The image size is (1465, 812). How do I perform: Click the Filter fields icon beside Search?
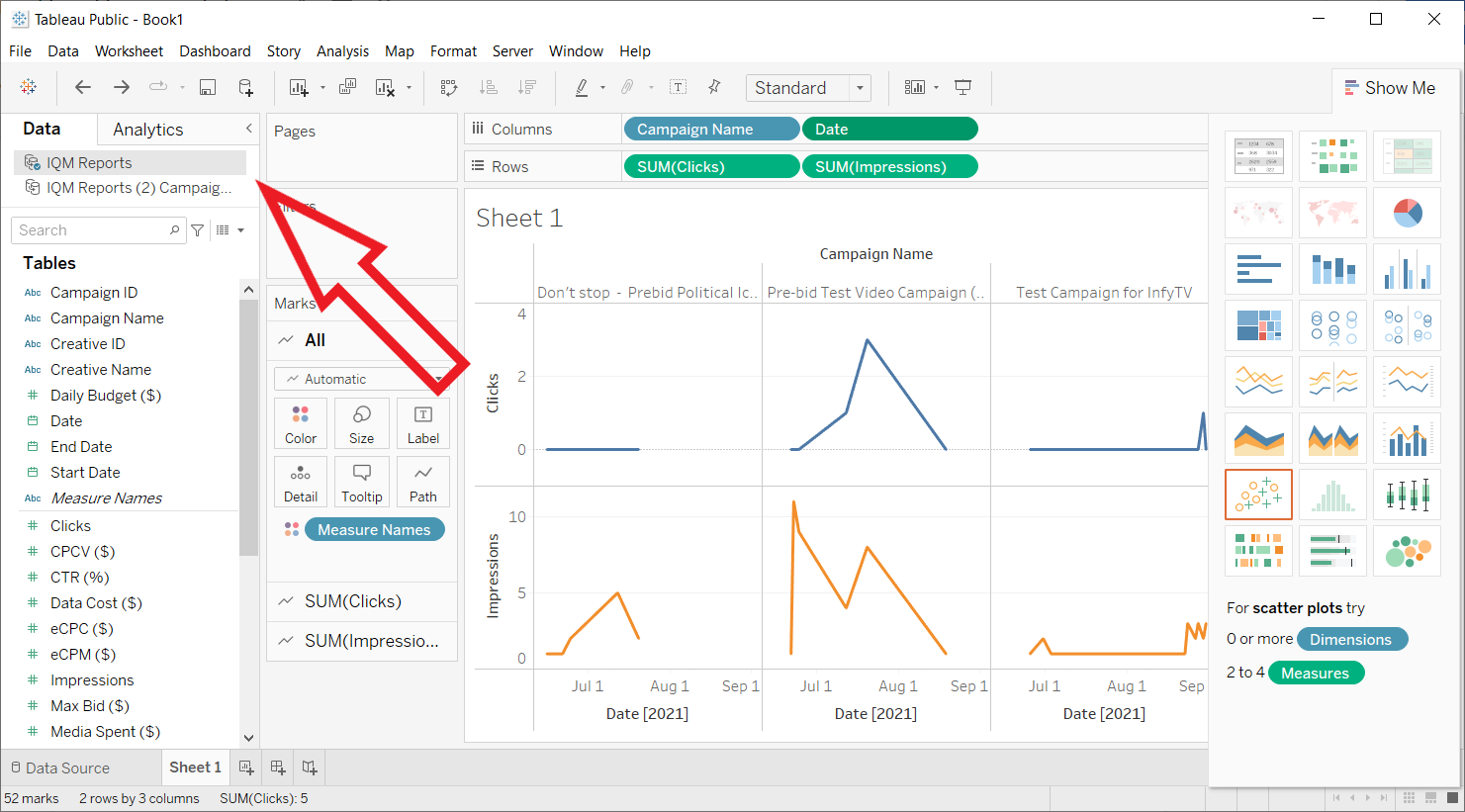[x=198, y=230]
